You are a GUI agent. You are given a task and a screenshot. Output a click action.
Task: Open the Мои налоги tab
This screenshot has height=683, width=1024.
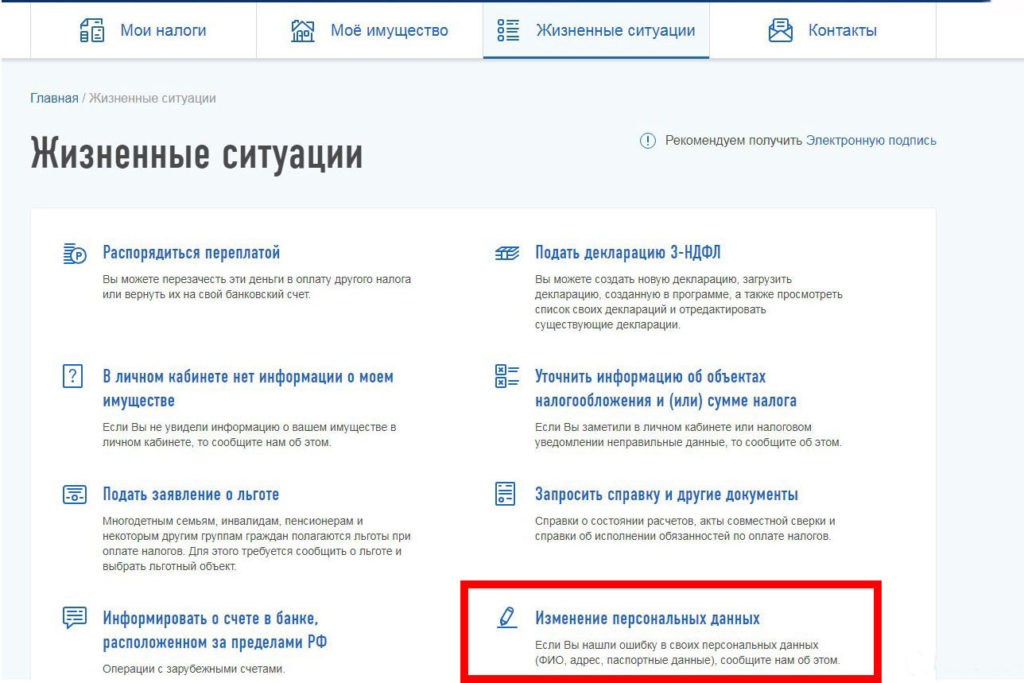(163, 30)
